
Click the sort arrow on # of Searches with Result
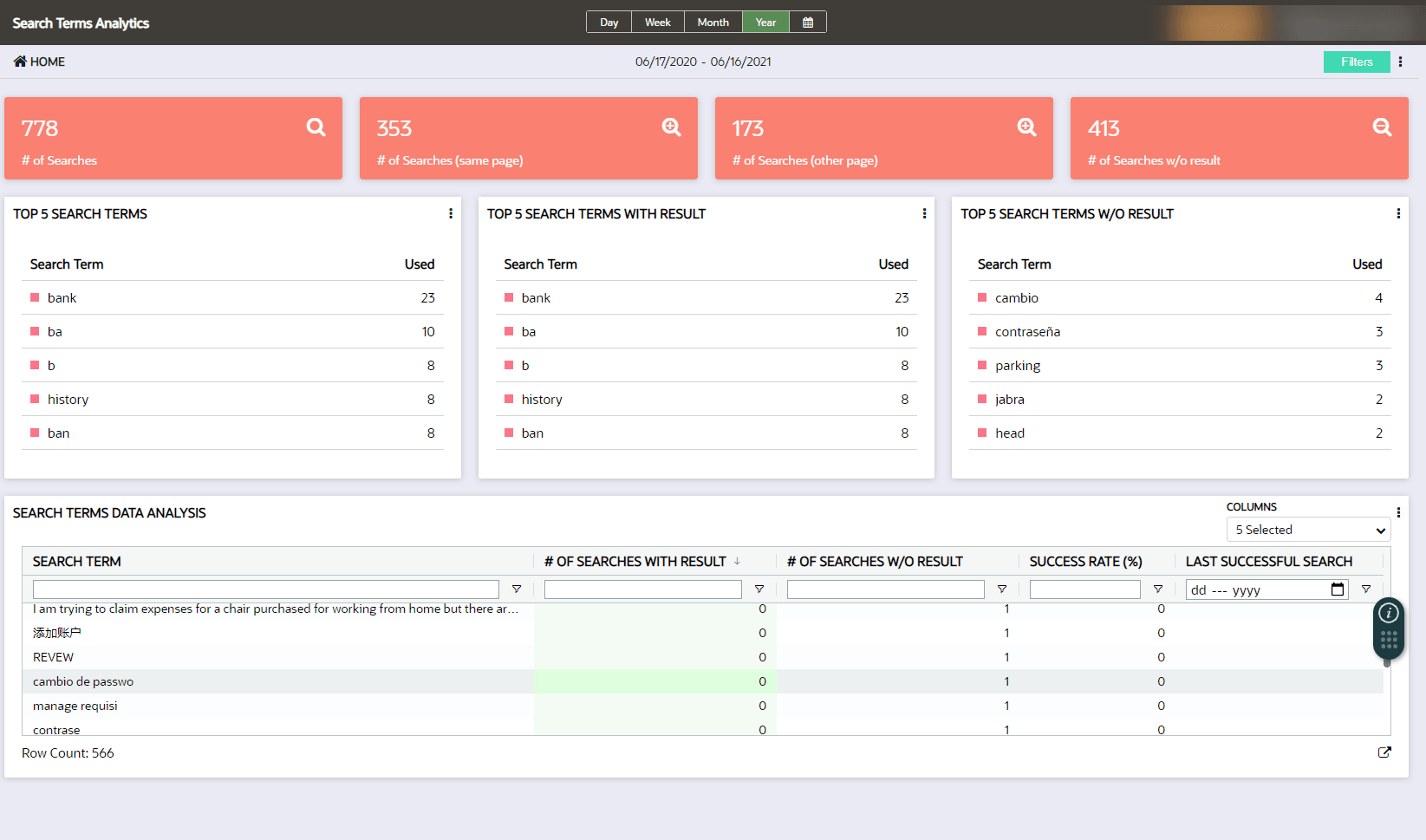(x=738, y=561)
